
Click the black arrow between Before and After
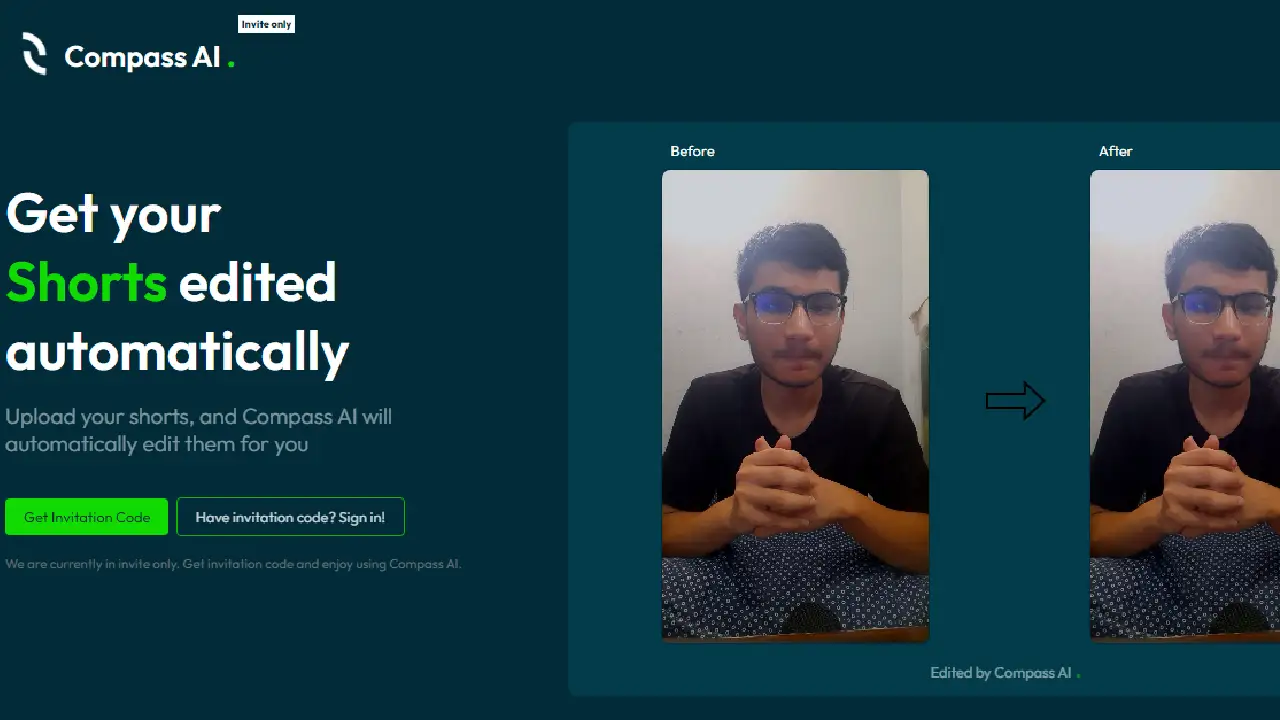point(1015,401)
